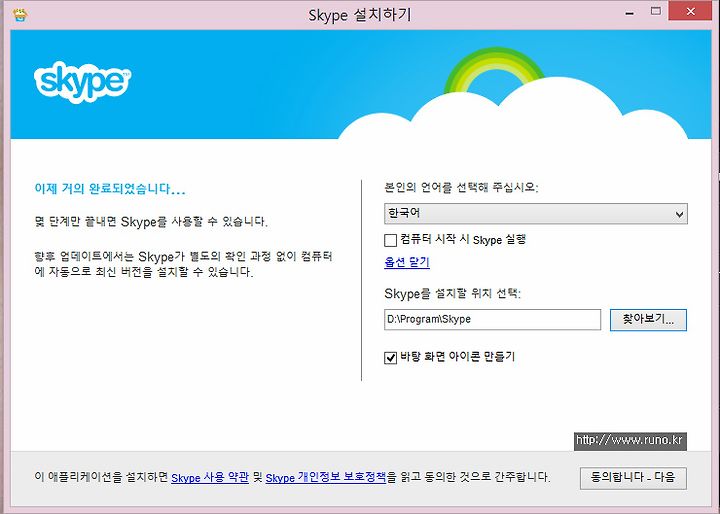720x514 pixels.
Task: Click the text 몇 단계만 끝내면 Skype를 사용할 수 있습니다.
Action: (x=151, y=222)
